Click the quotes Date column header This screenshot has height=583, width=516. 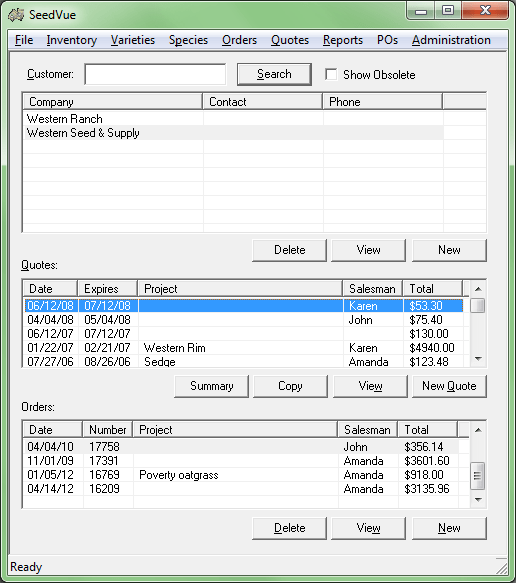[50, 289]
